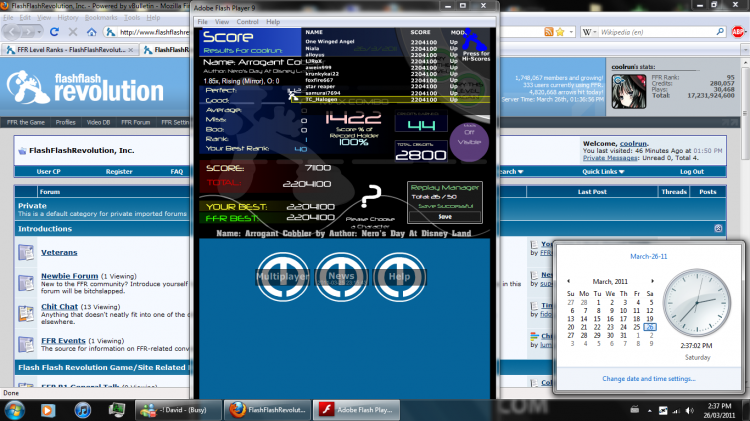Image resolution: width=750 pixels, height=421 pixels.
Task: Open the News round button
Action: 341,277
